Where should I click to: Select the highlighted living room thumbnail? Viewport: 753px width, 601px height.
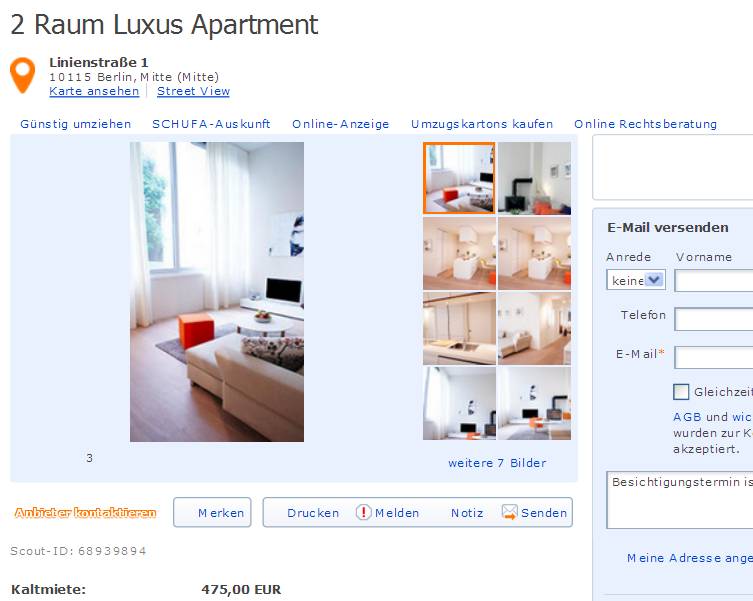459,178
